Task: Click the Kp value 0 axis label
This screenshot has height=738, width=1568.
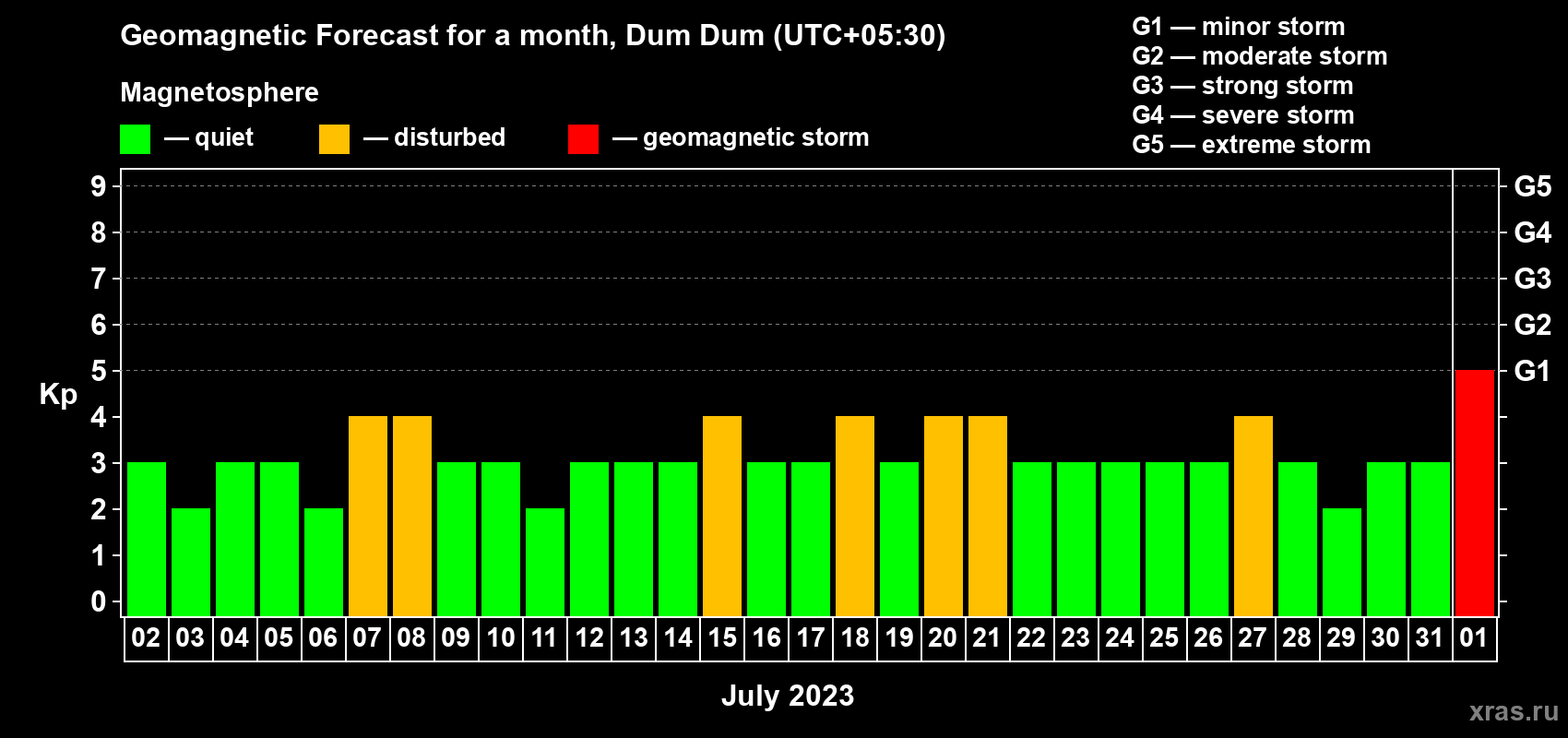Action: [x=99, y=601]
